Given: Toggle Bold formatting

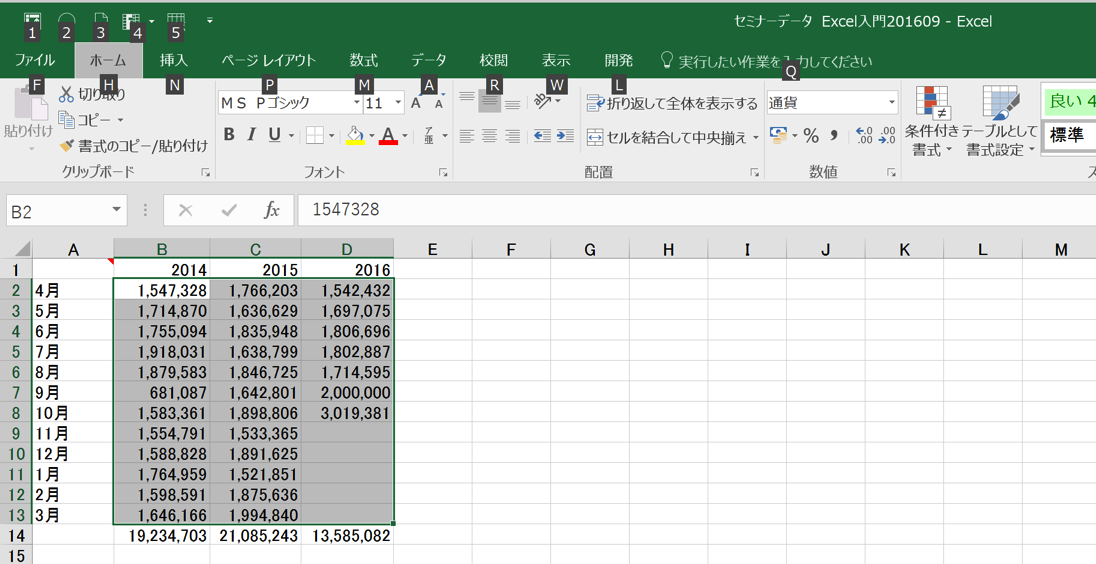Looking at the screenshot, I should [229, 135].
